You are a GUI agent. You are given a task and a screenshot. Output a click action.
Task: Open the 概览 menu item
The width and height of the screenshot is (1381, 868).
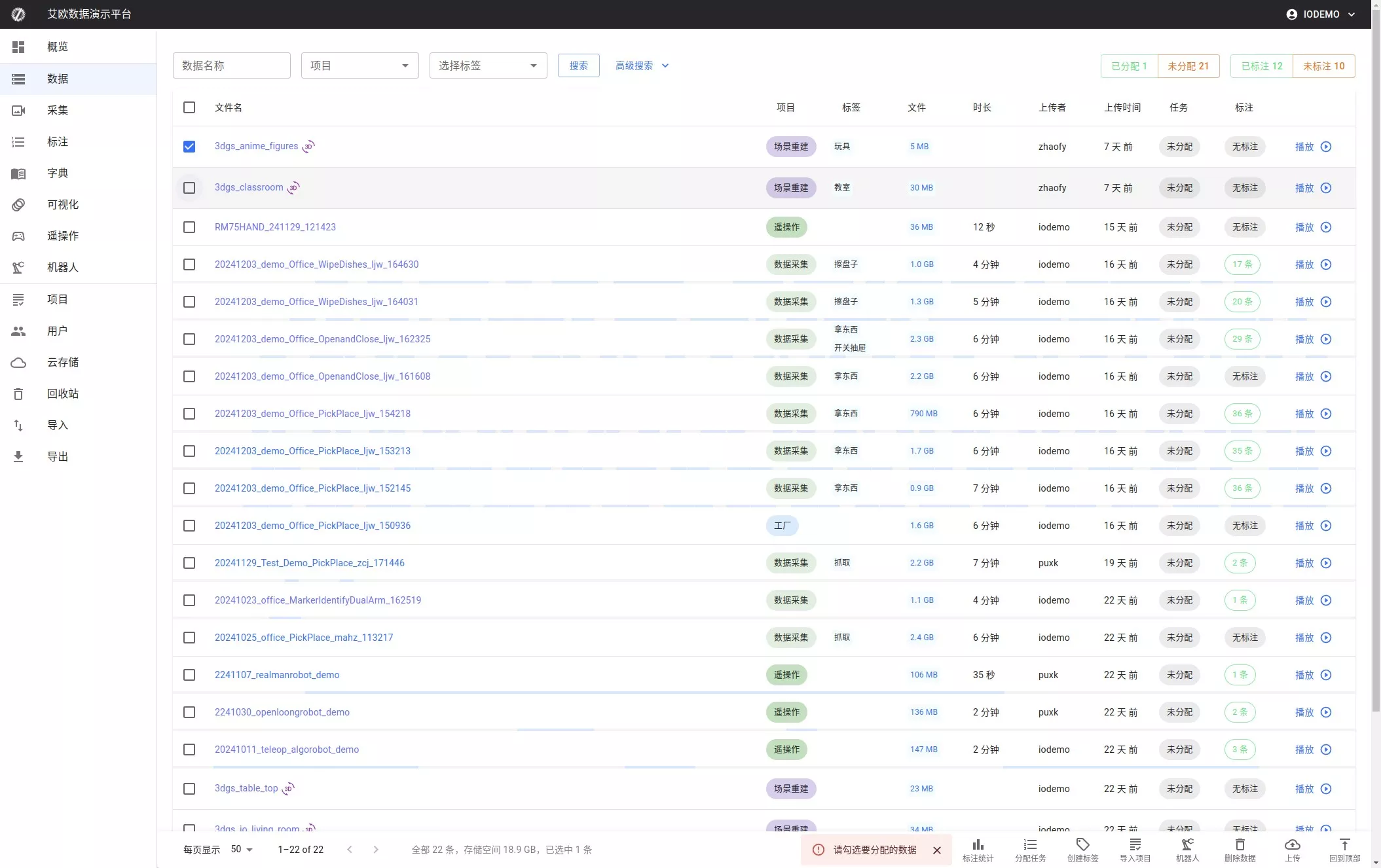(x=58, y=46)
